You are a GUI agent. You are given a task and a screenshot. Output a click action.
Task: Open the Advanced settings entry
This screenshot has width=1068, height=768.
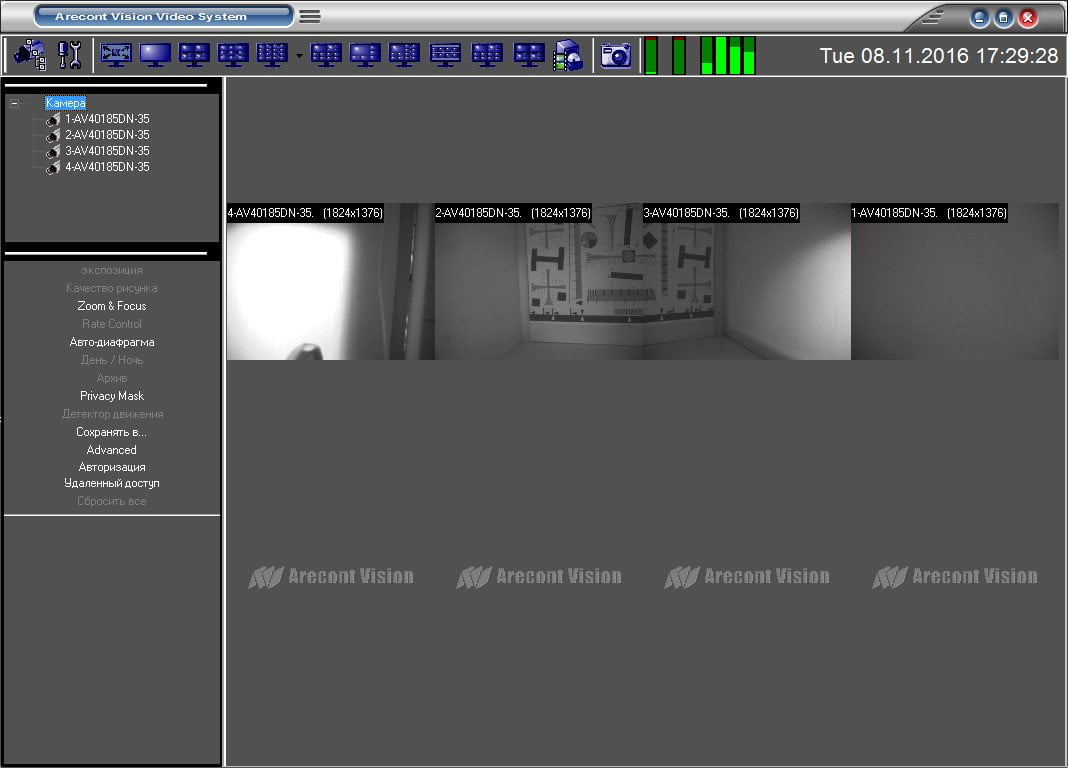112,449
